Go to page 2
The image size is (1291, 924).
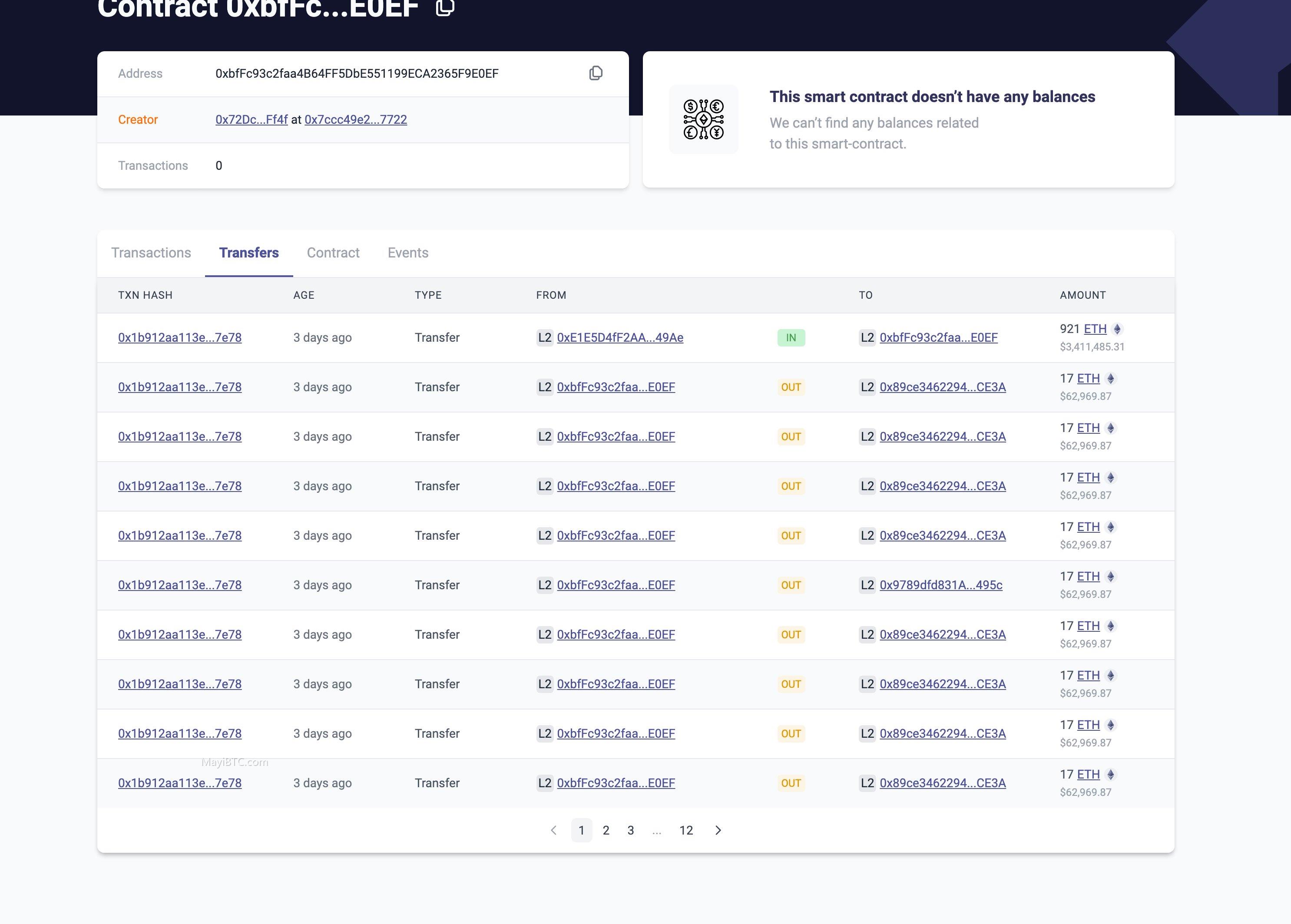click(606, 830)
